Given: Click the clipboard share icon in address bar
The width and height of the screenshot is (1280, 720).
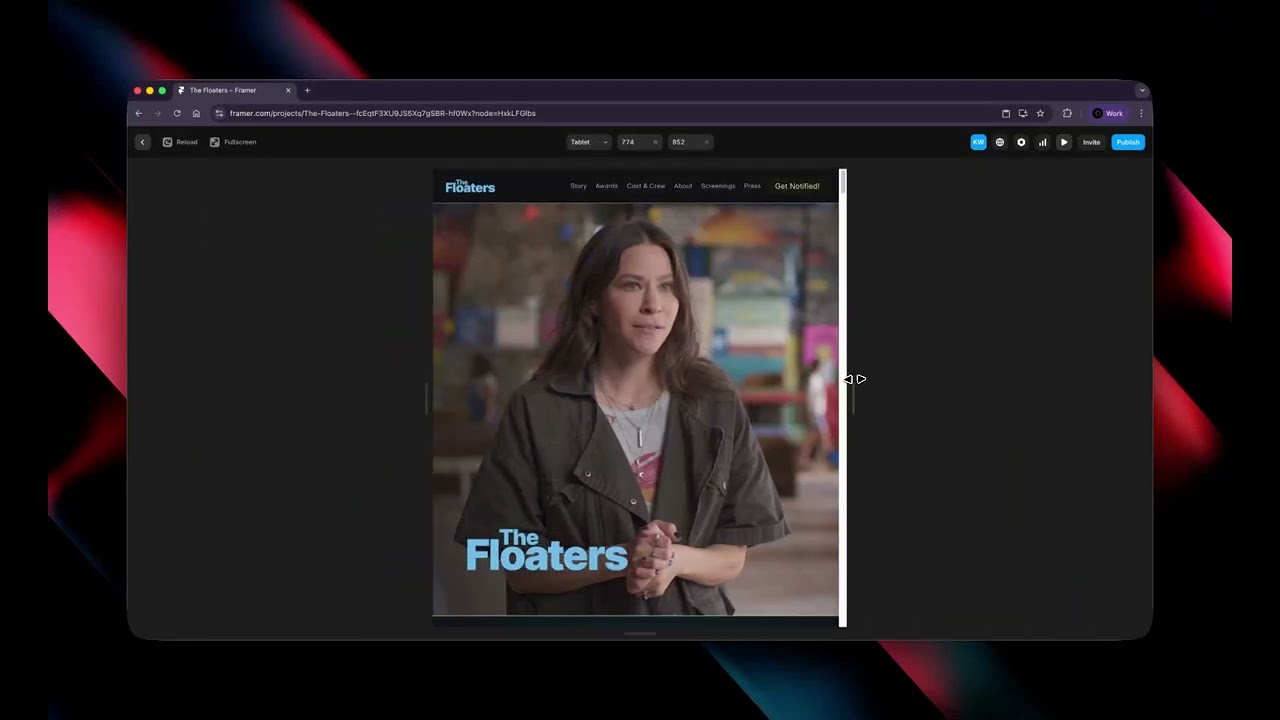Looking at the screenshot, I should point(1006,113).
